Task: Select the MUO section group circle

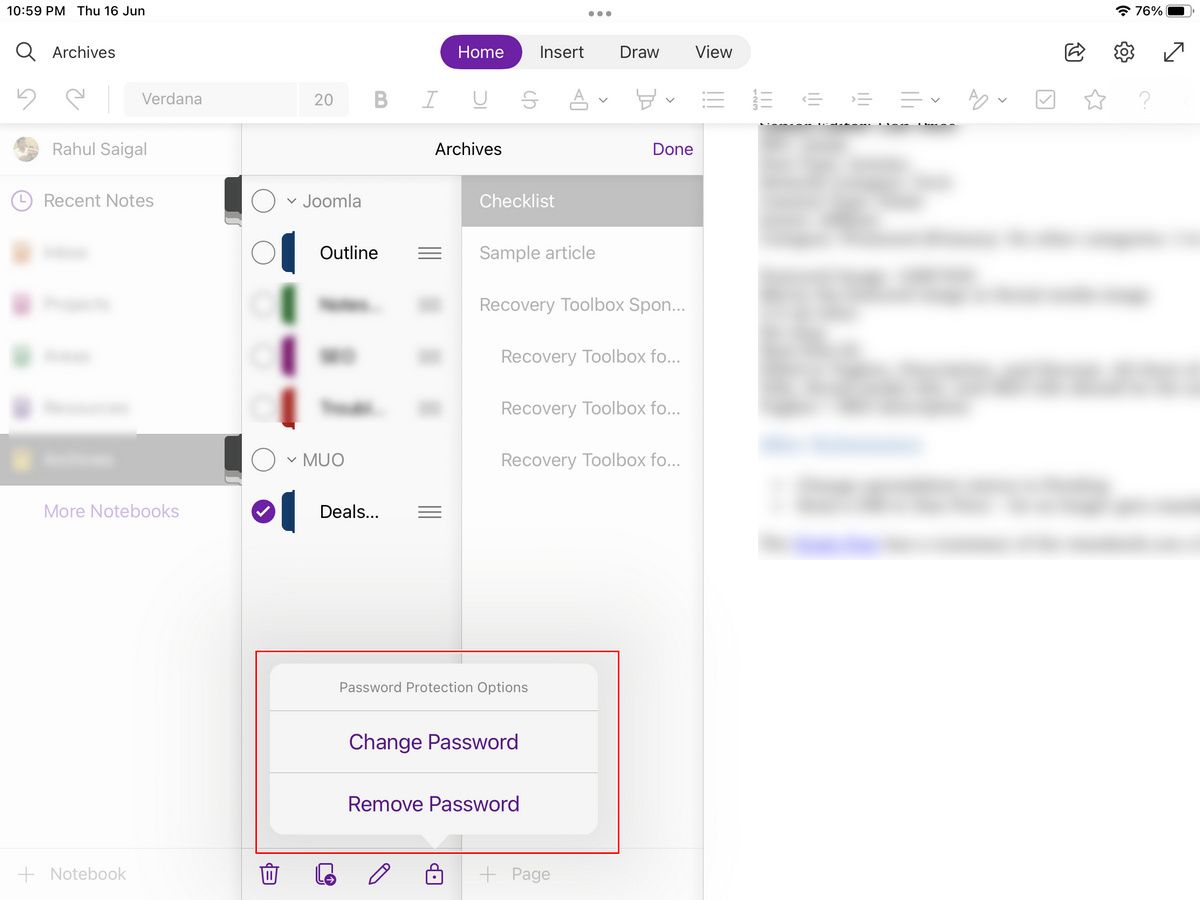Action: (x=263, y=460)
